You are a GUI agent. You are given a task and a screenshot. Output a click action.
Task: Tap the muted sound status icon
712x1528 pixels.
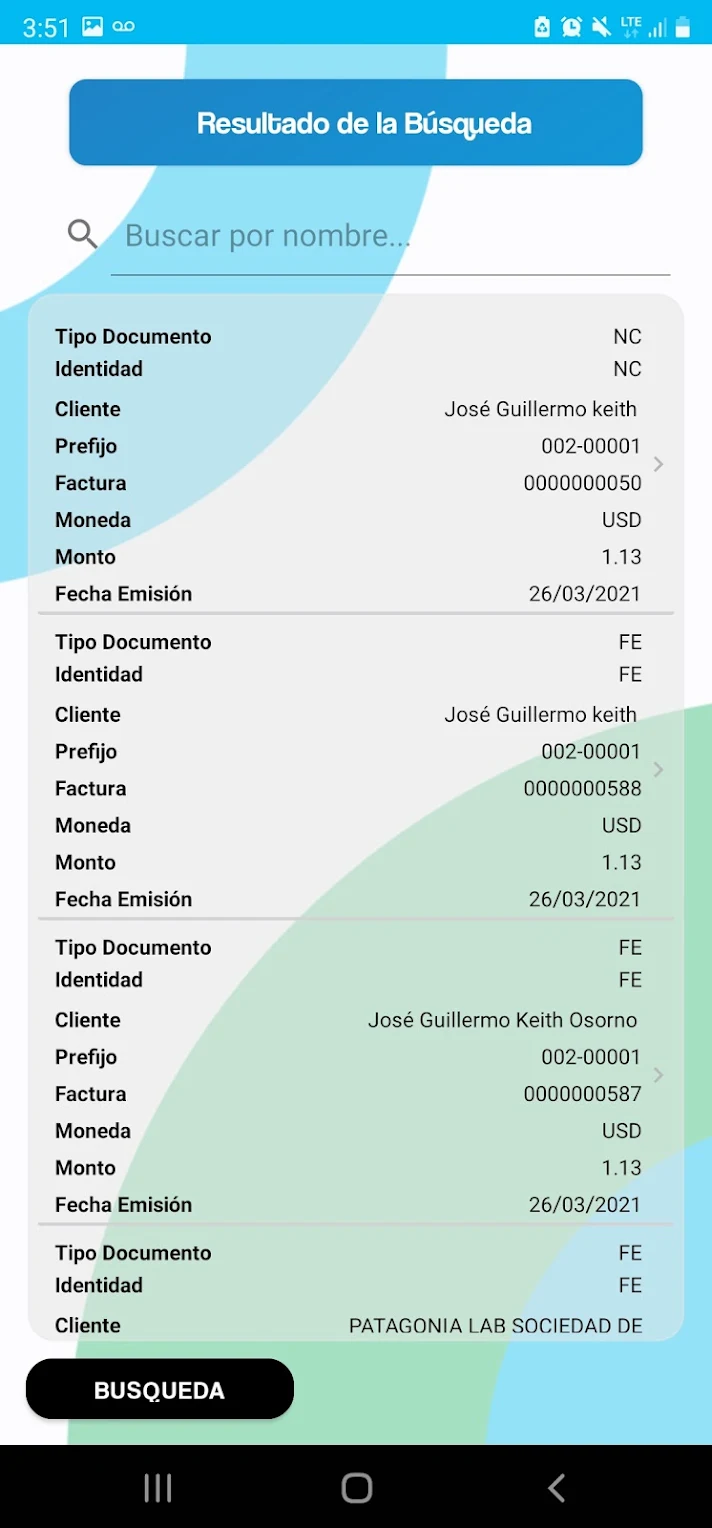(x=601, y=27)
